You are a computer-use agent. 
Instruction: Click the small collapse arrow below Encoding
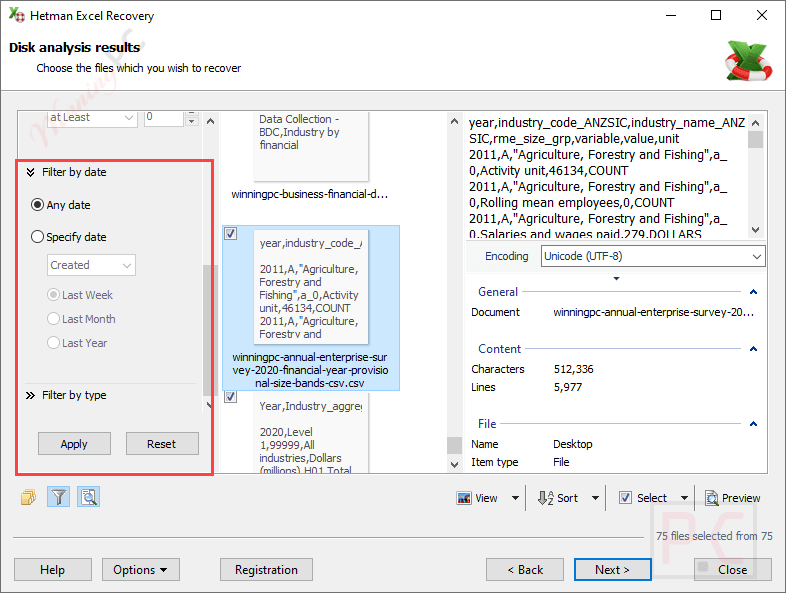click(x=617, y=278)
